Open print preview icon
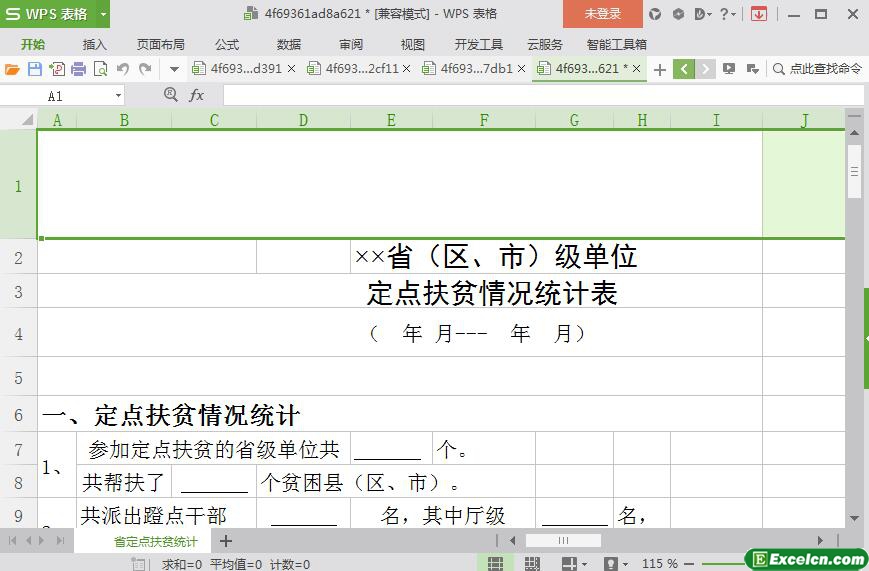The image size is (869, 571). point(101,69)
